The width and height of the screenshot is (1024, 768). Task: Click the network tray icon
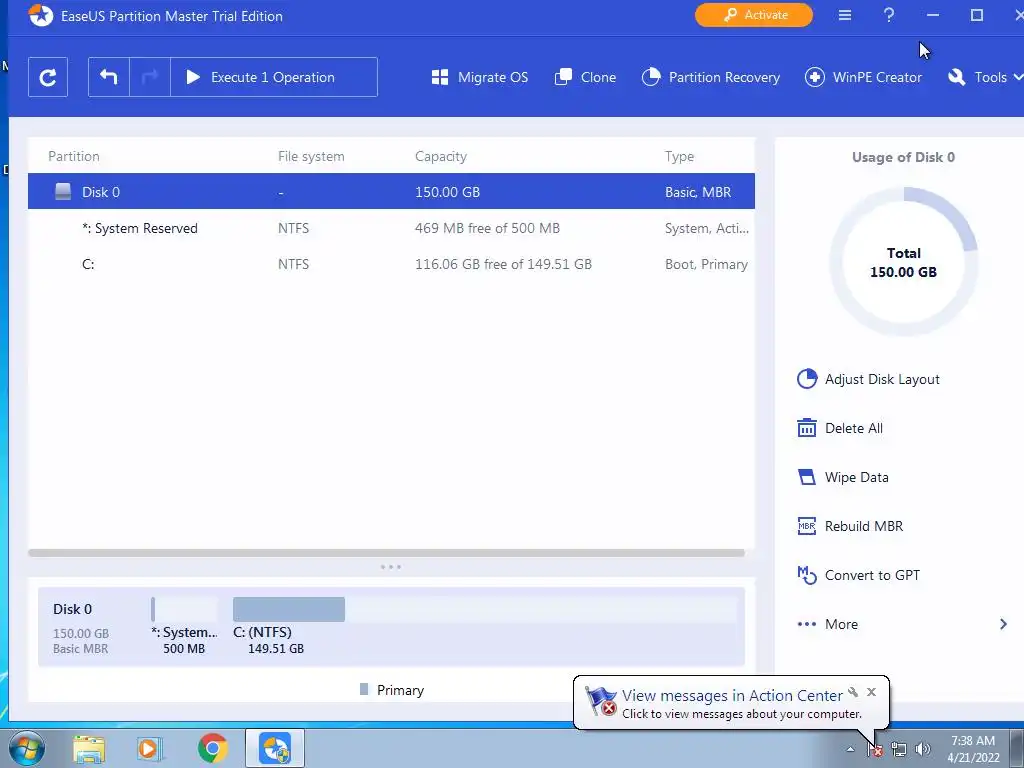pyautogui.click(x=899, y=749)
